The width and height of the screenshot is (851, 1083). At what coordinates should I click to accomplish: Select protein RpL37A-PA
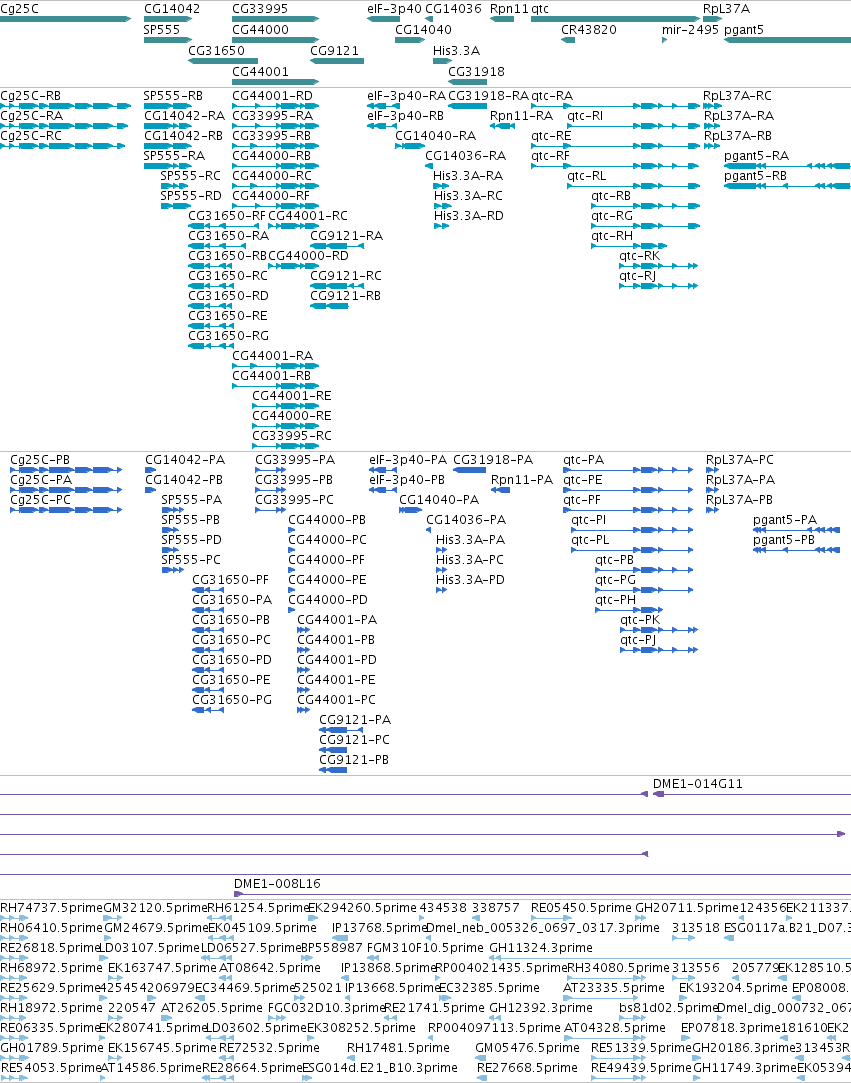pyautogui.click(x=740, y=479)
